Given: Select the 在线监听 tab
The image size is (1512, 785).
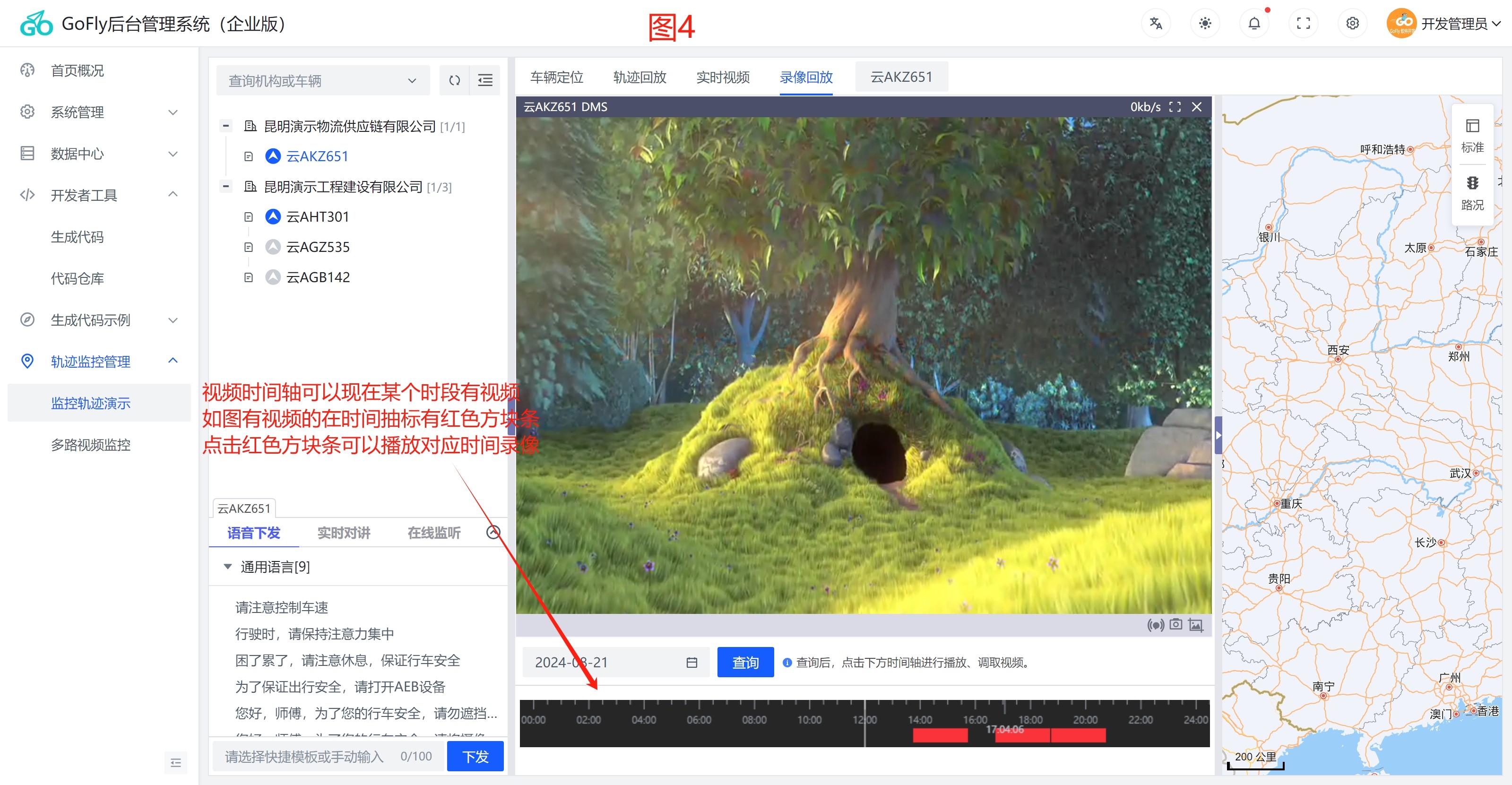Looking at the screenshot, I should point(434,533).
